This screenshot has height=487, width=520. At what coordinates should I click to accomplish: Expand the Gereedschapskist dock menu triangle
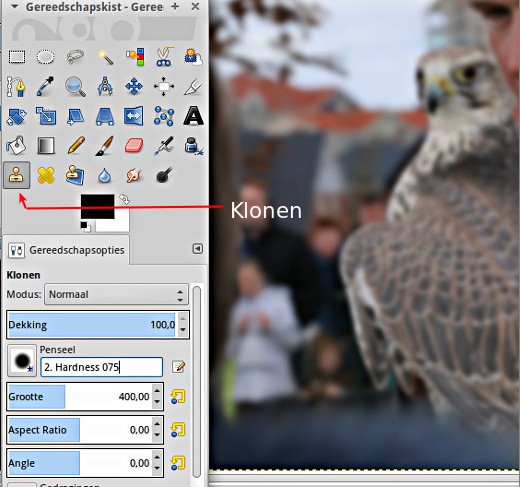pos(14,6)
